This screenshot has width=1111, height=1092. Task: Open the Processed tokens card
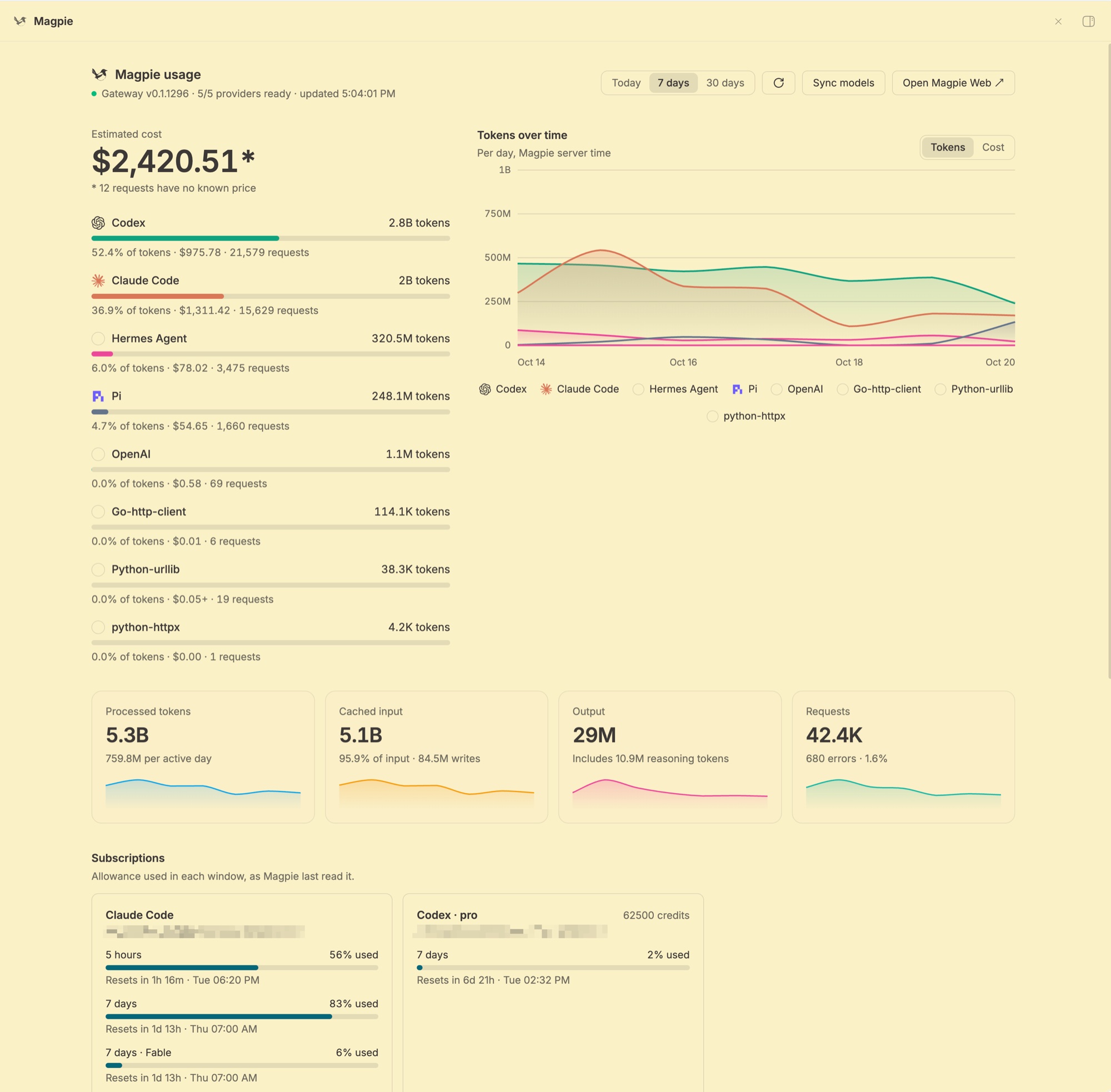tap(203, 757)
